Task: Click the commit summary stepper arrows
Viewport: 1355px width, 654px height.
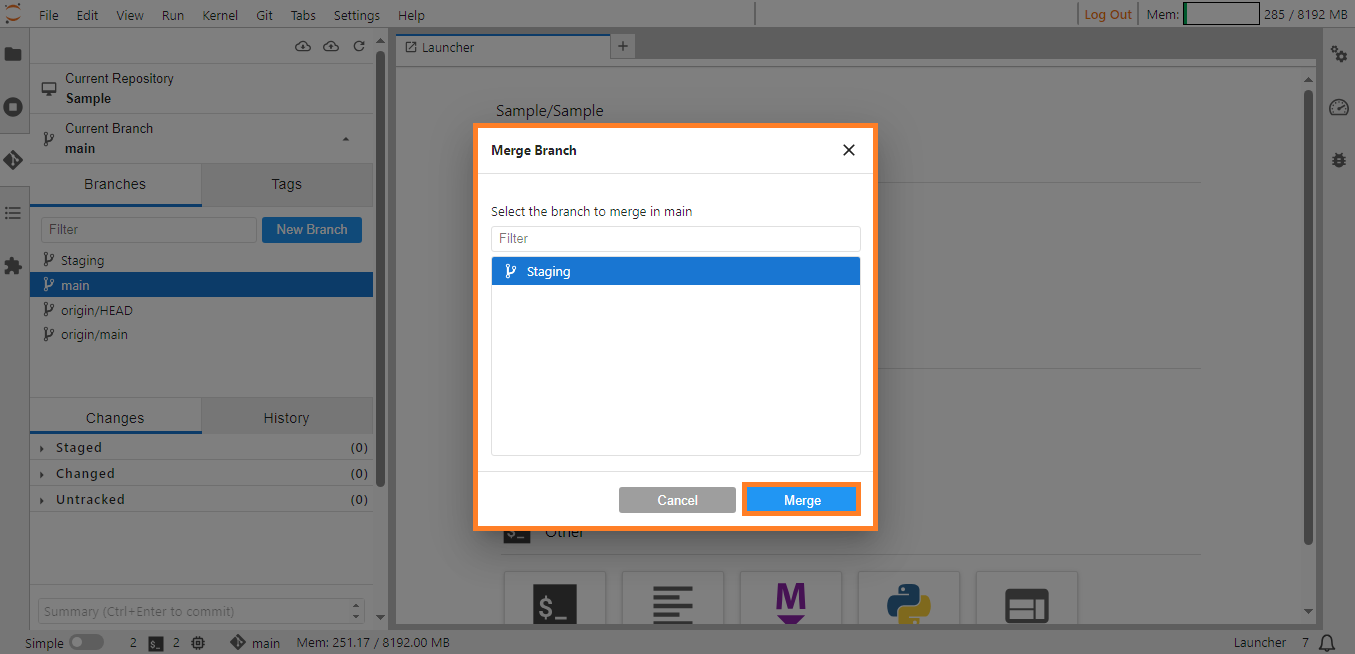Action: 358,611
